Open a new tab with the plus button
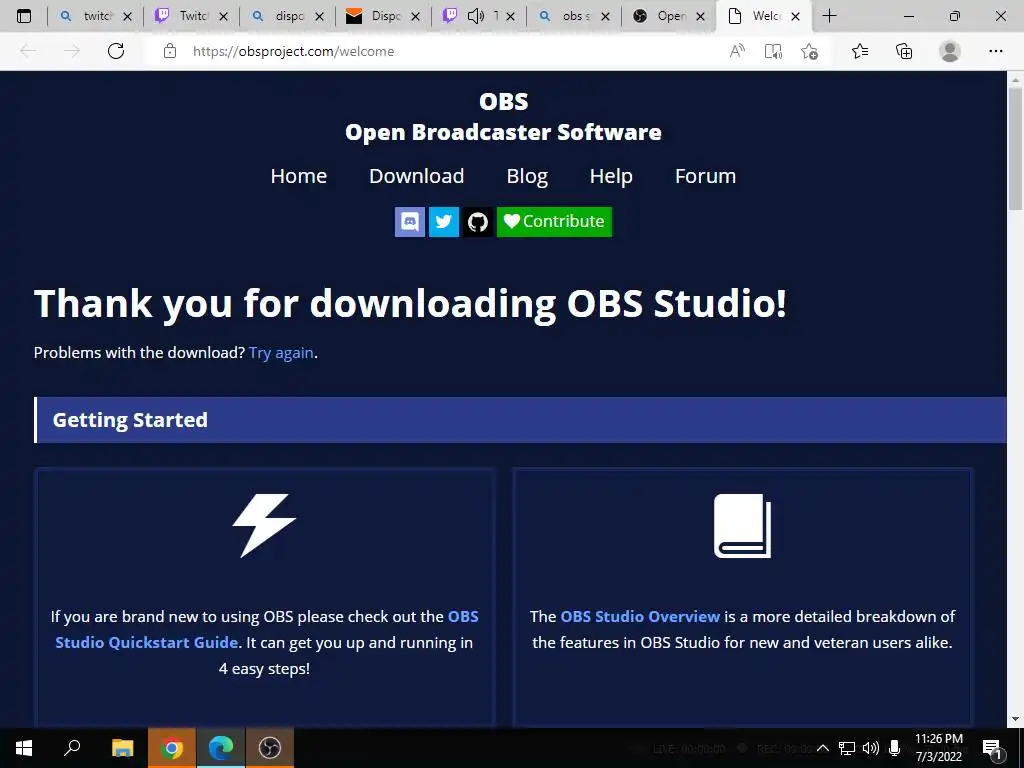 point(829,16)
